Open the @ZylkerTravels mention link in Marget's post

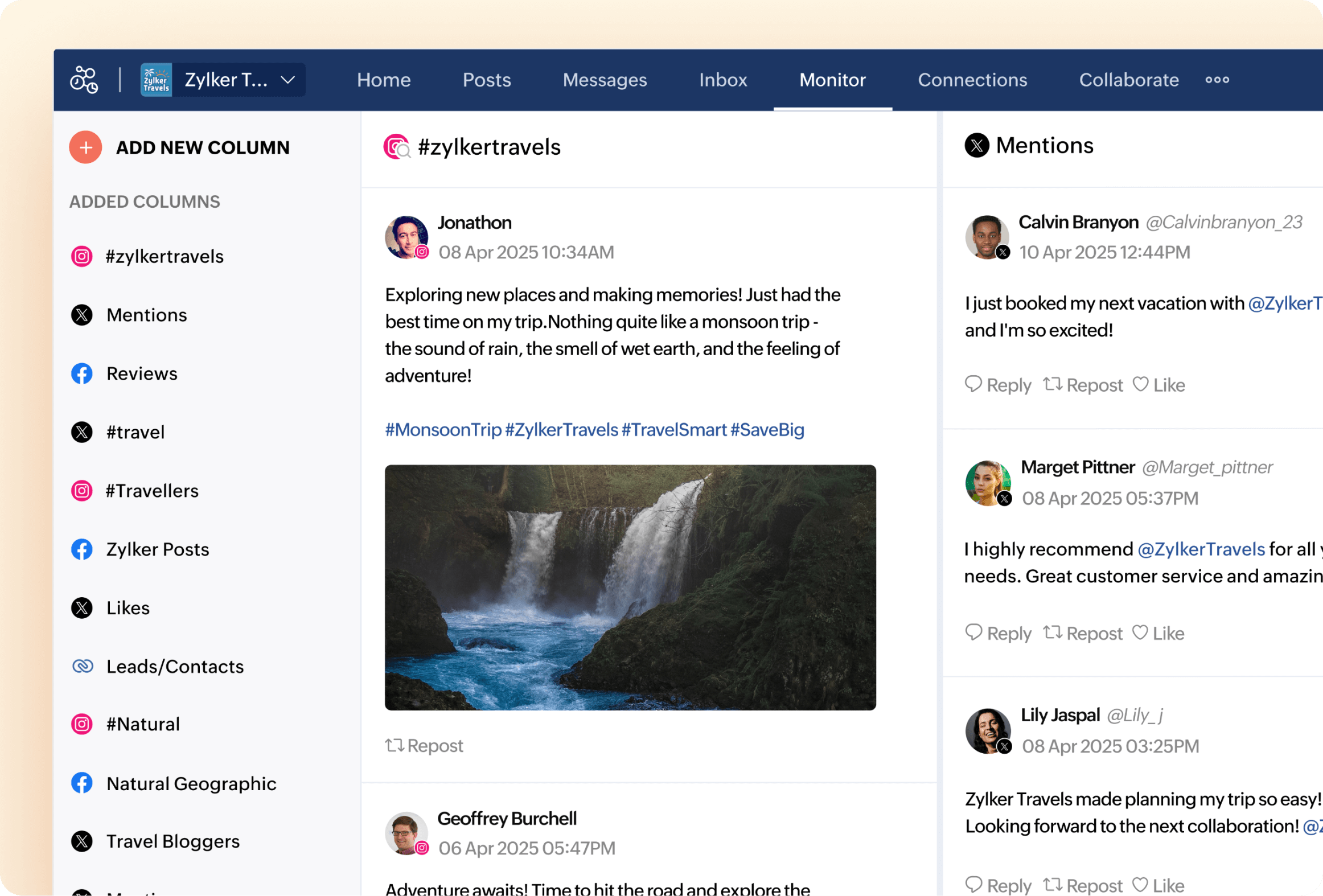pos(1201,549)
